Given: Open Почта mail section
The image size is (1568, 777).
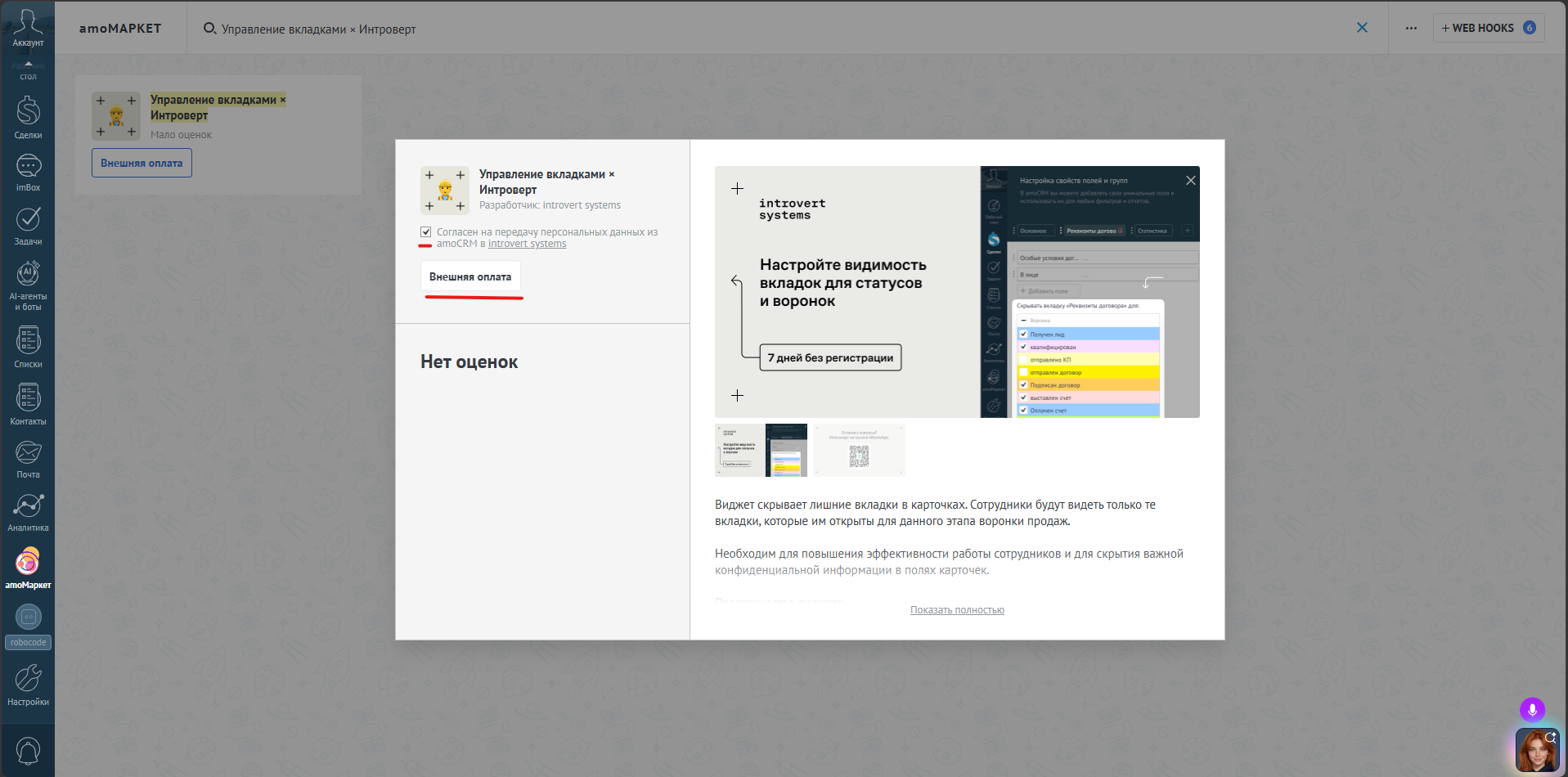Looking at the screenshot, I should click(x=28, y=459).
